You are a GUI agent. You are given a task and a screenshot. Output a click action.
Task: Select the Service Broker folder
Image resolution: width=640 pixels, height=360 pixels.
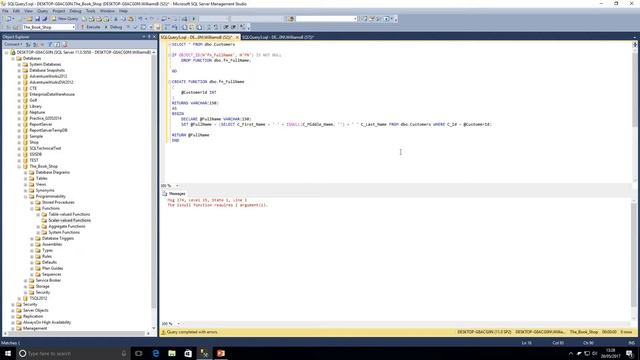pyautogui.click(x=48, y=280)
